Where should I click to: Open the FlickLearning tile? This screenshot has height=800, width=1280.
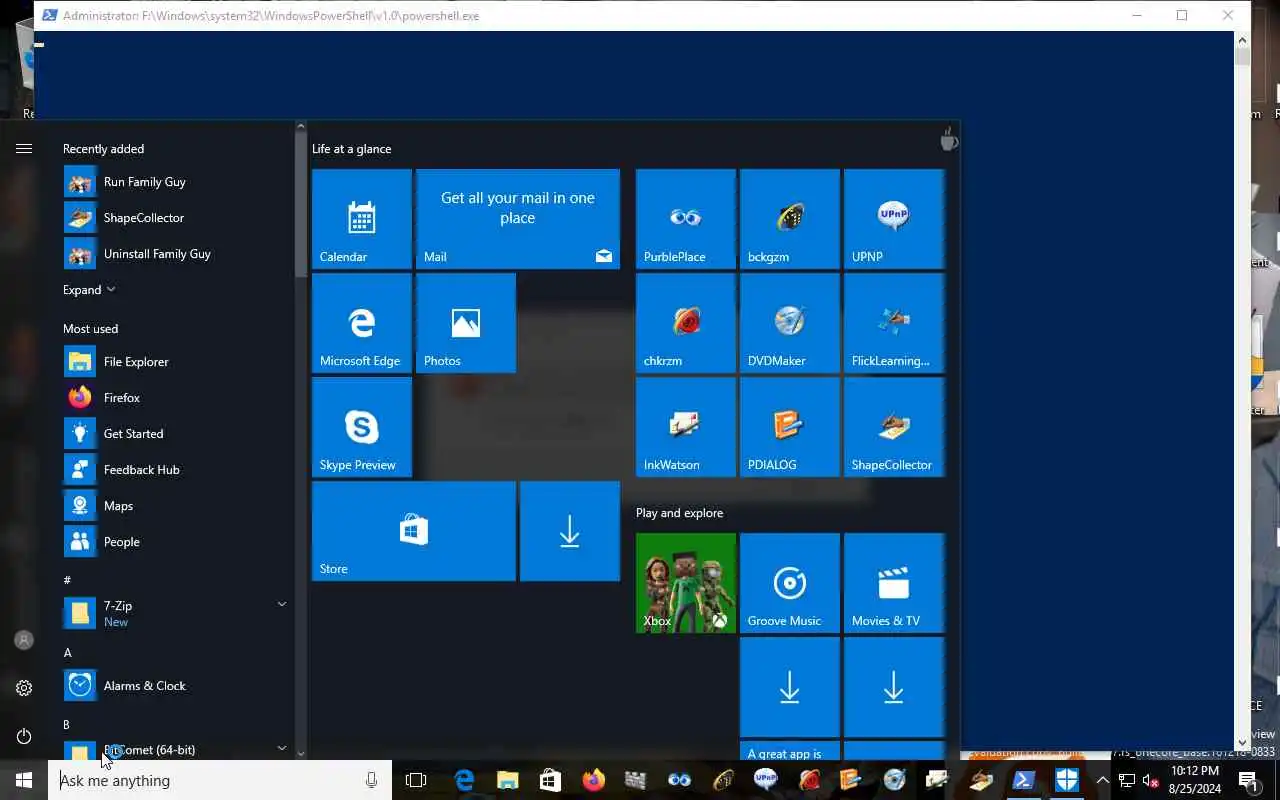[x=894, y=323]
